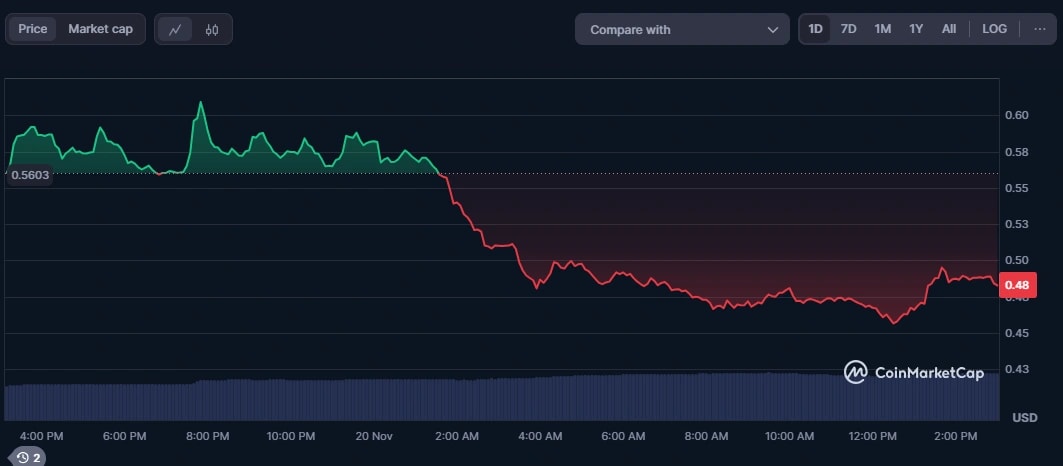The width and height of the screenshot is (1063, 466).
Task: Show the 1Y time range
Action: click(916, 29)
